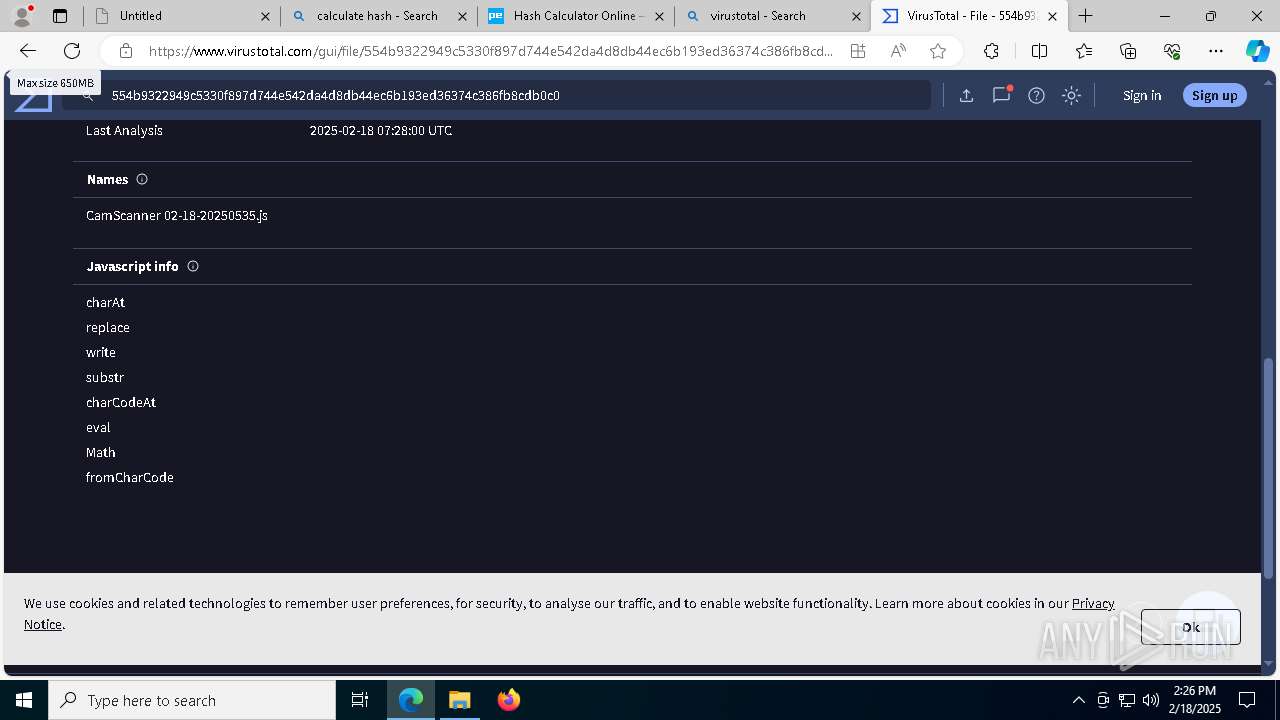Select the charCodeAt entry
Image resolution: width=1280 pixels, height=720 pixels.
tap(121, 403)
